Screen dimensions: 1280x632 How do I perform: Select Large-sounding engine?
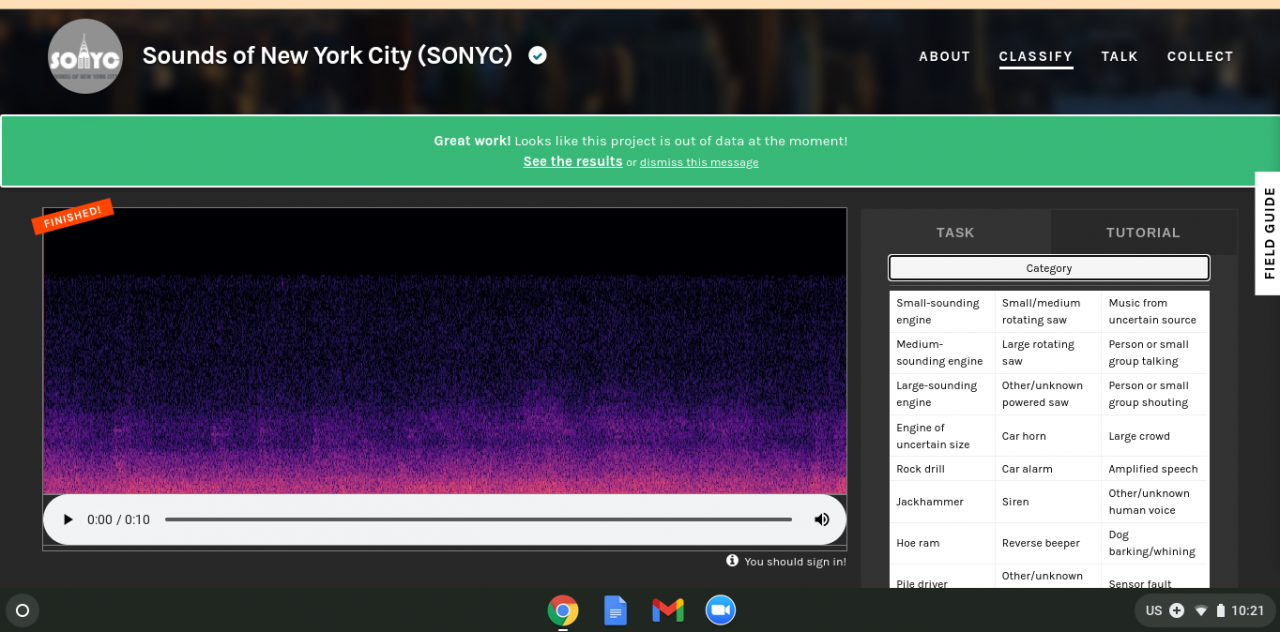942,394
